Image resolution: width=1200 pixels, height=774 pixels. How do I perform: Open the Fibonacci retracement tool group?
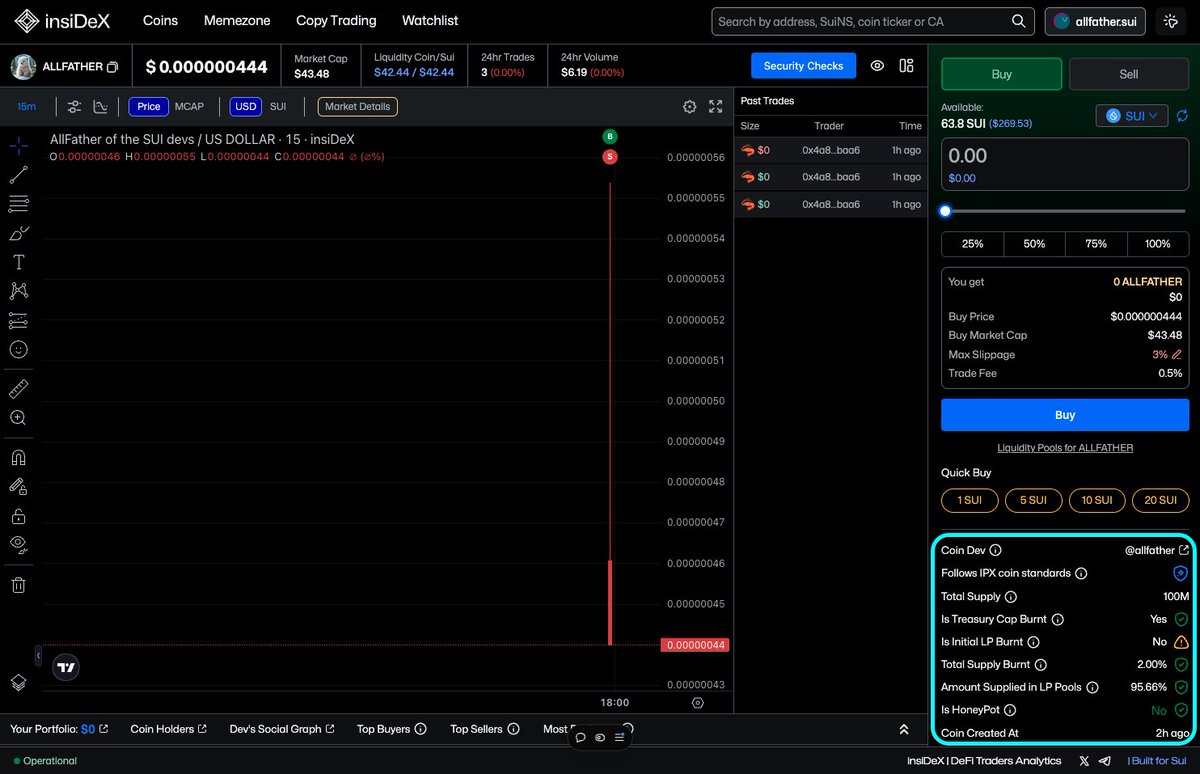pyautogui.click(x=18, y=204)
